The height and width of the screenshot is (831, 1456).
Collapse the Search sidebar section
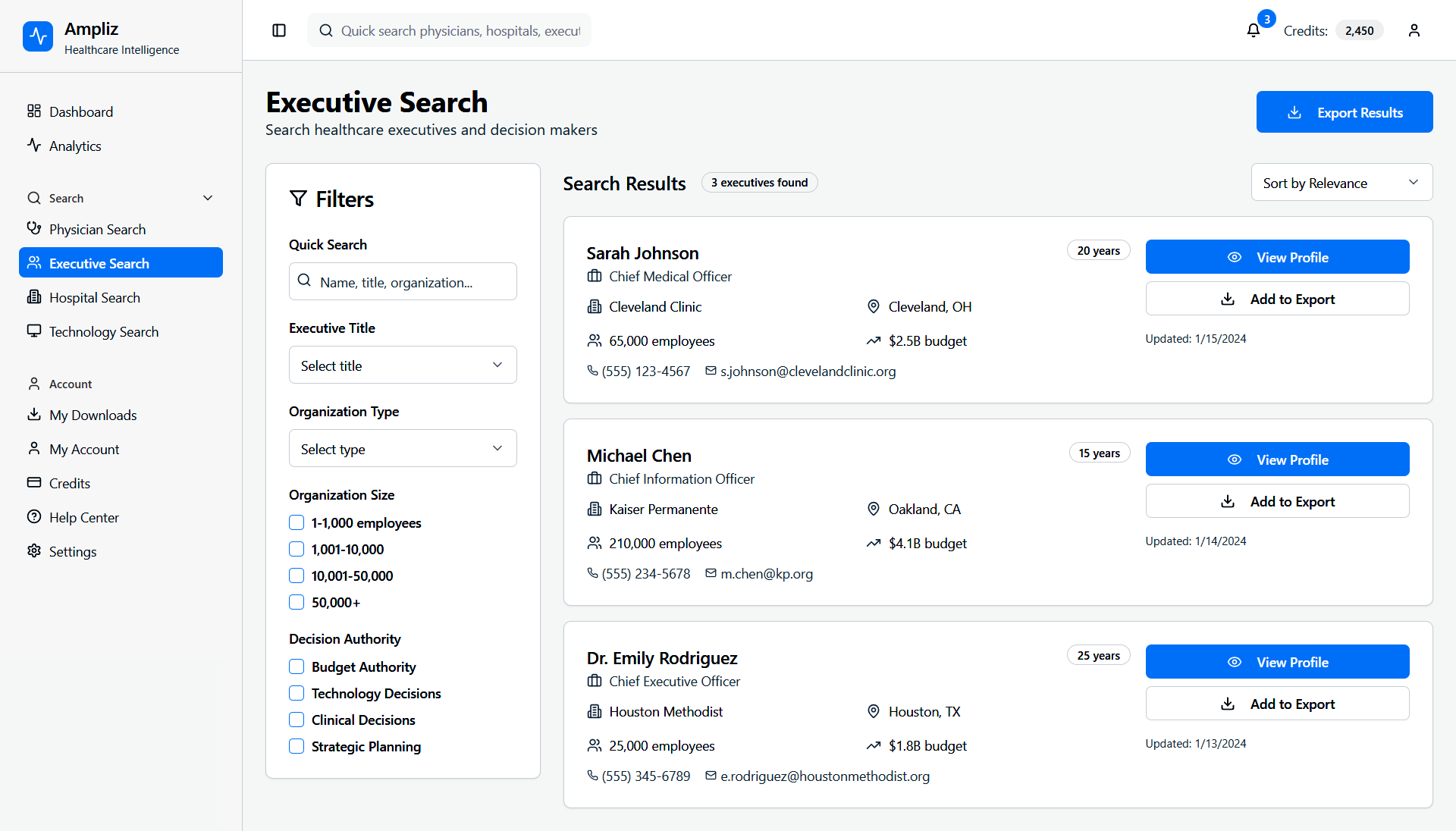pyautogui.click(x=208, y=198)
